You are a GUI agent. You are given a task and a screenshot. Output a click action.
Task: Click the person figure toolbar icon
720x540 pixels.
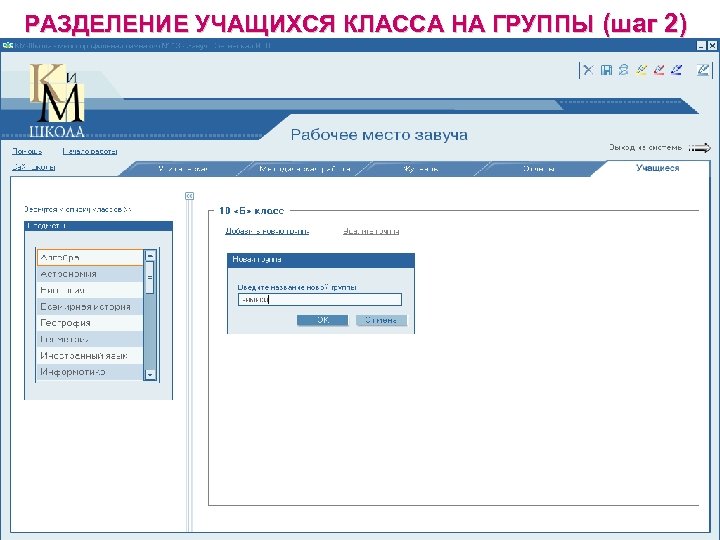coord(623,70)
